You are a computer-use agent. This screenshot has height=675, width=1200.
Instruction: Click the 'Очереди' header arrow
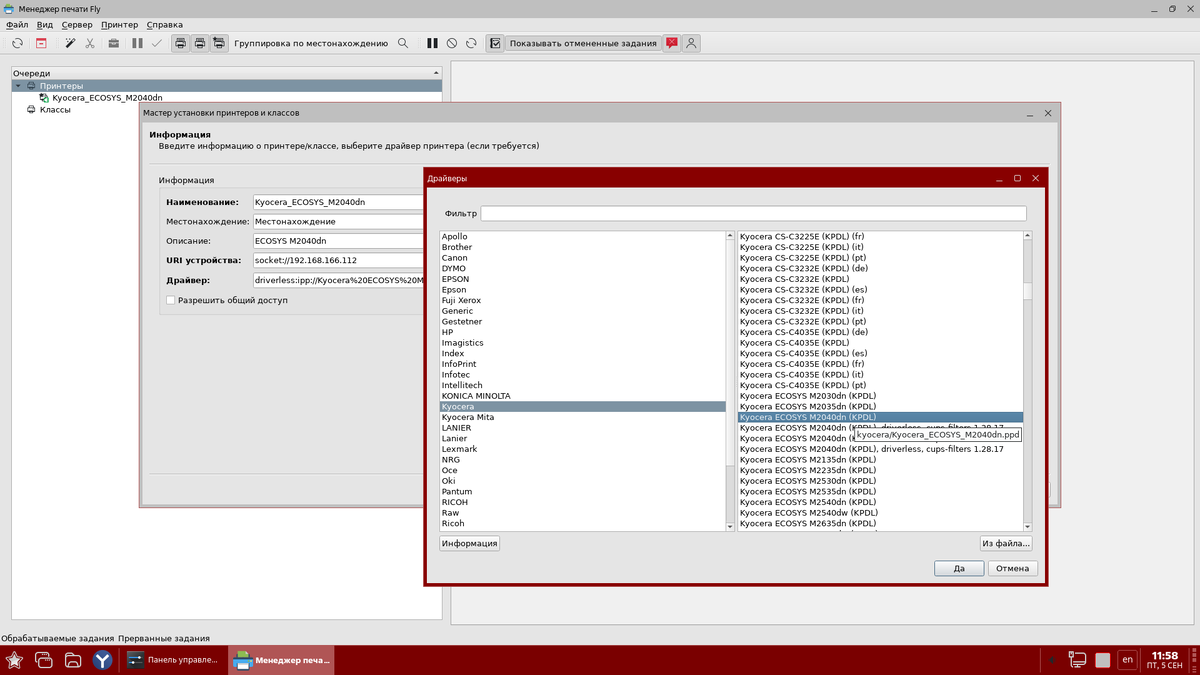(435, 73)
